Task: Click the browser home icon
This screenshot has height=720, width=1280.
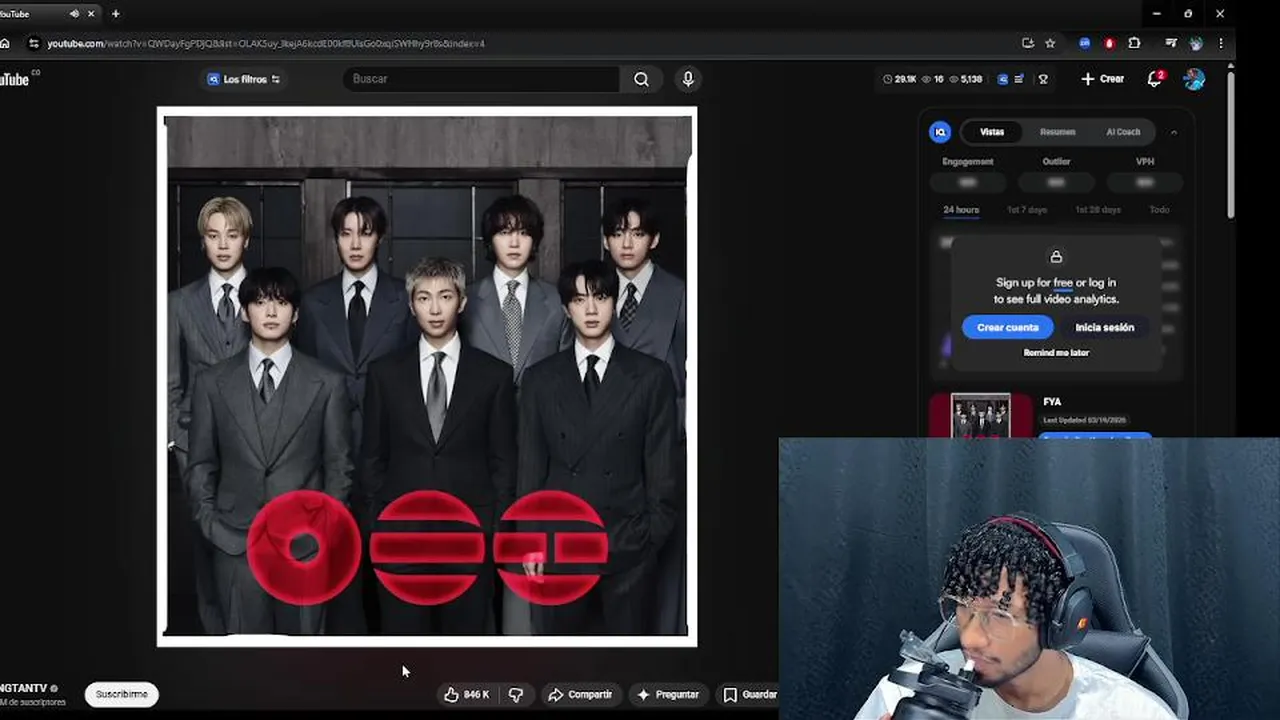Action: click(5, 43)
